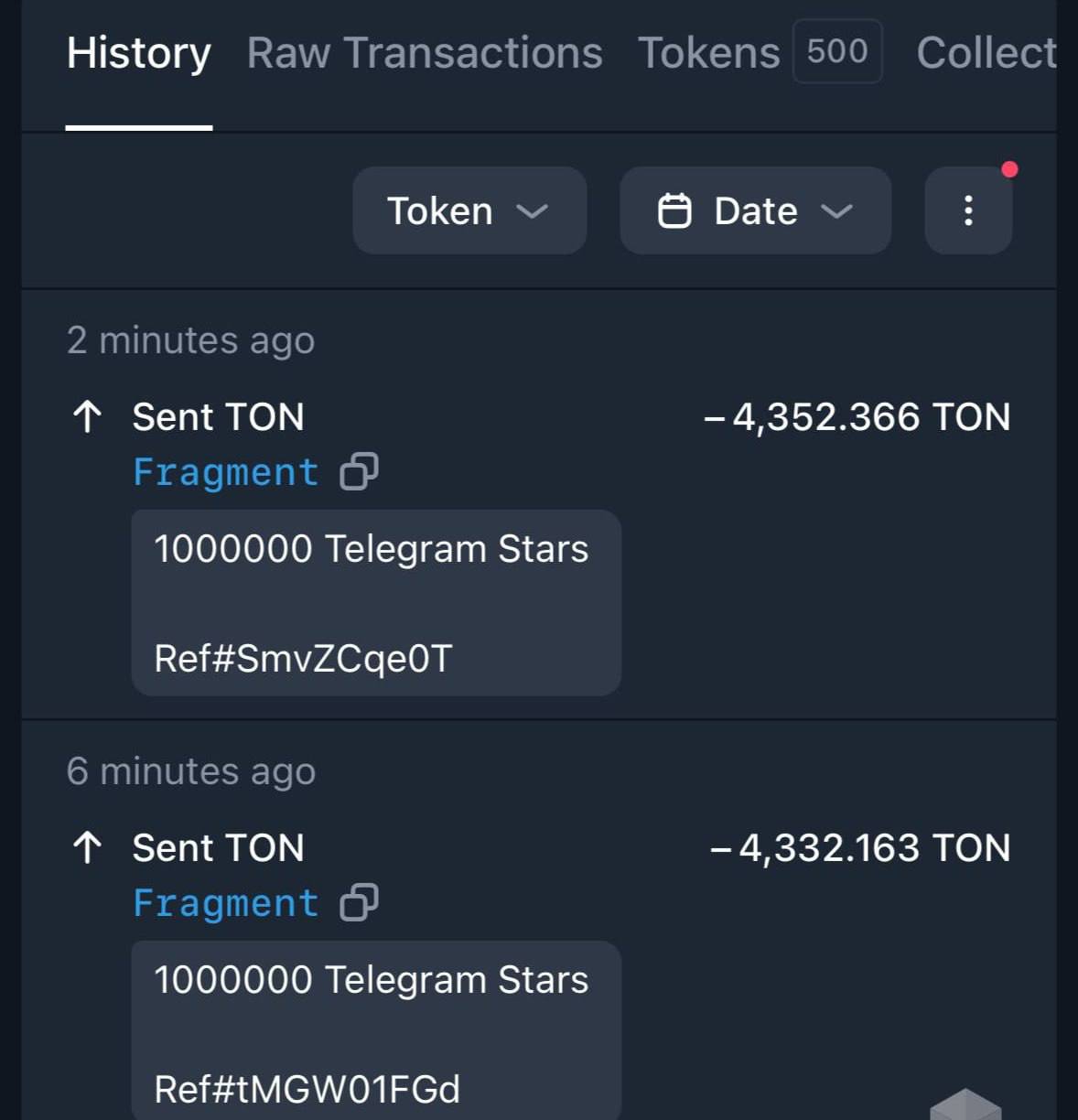Copy the first Fragment address
Viewport: 1078px width, 1120px height.
(359, 472)
